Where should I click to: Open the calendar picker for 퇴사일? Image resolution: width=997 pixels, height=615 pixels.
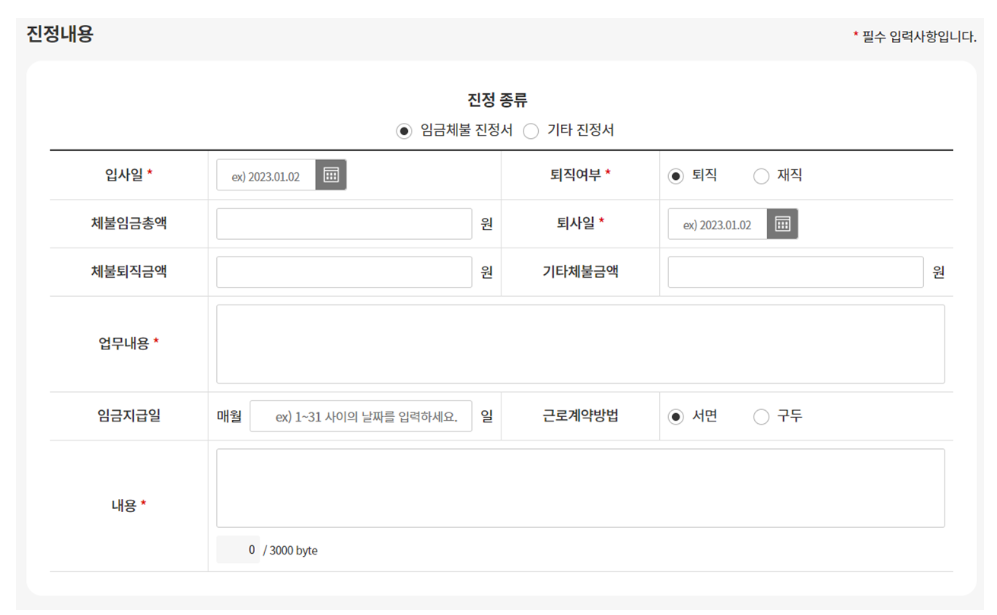tap(785, 223)
